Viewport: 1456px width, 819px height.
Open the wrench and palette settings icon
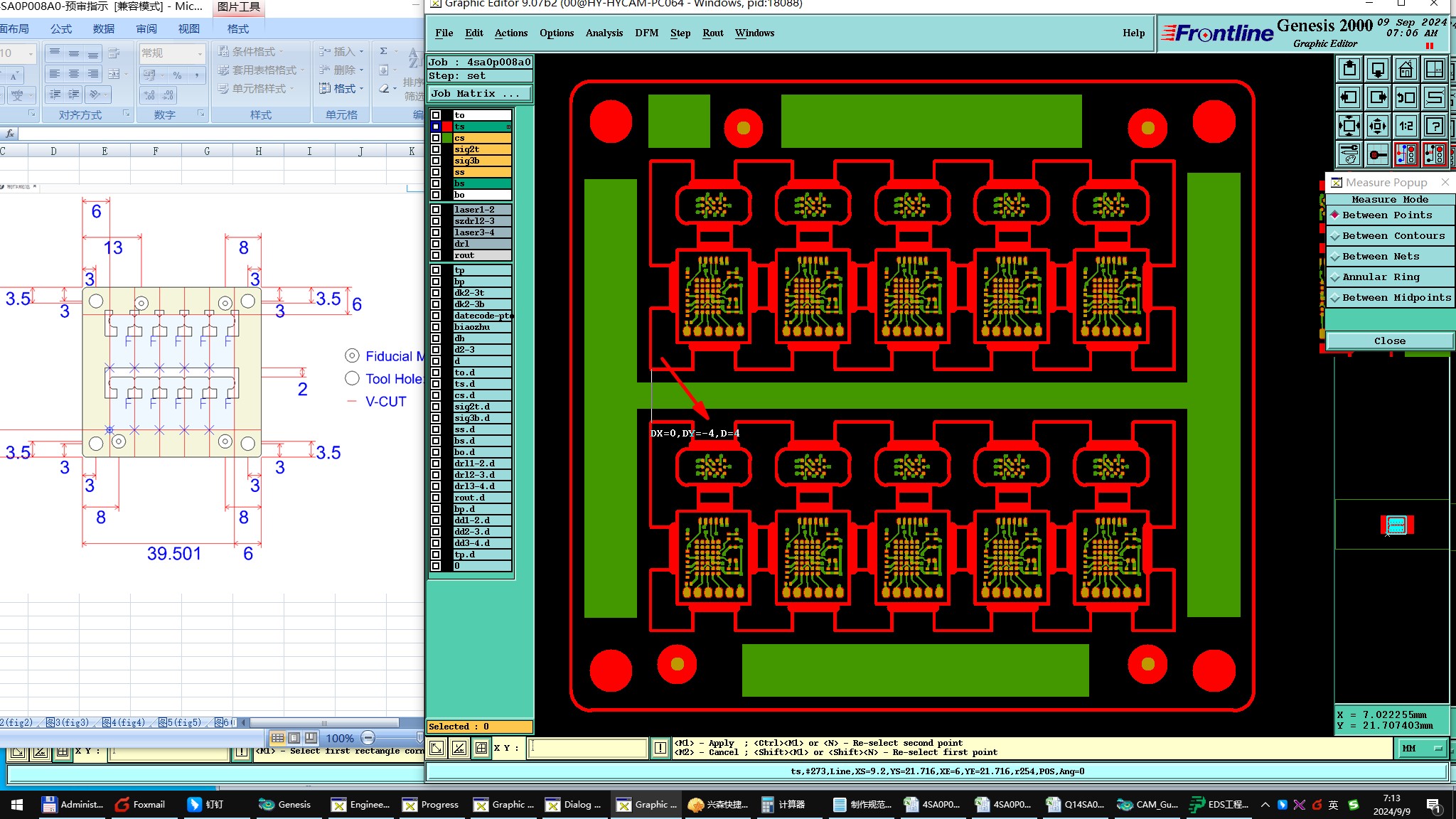click(x=1349, y=154)
